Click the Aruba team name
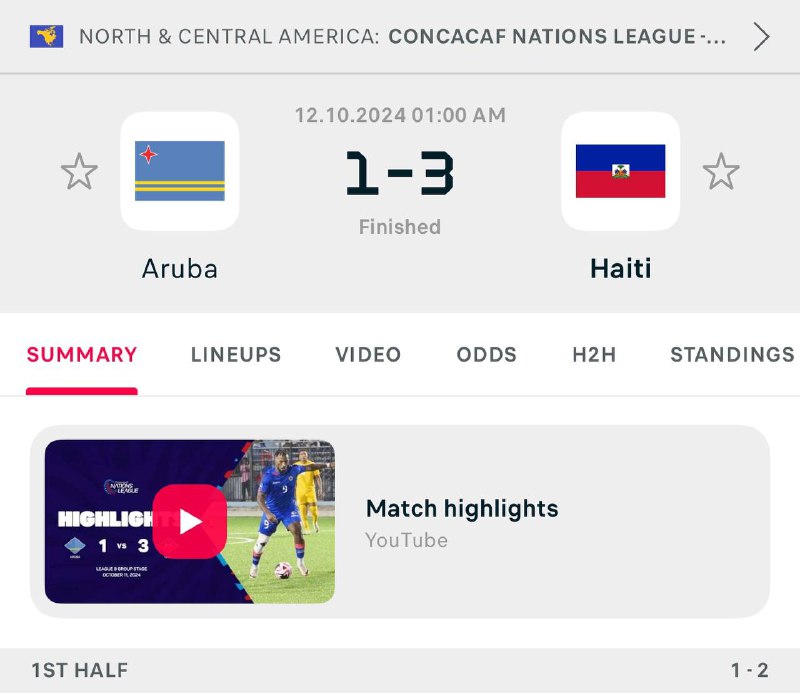 [x=180, y=268]
